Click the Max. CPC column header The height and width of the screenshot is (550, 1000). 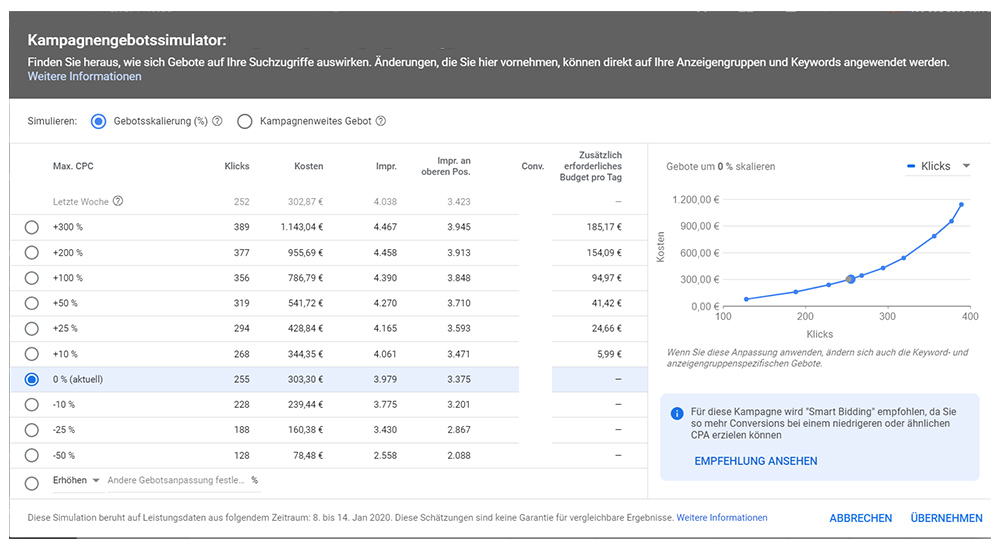(73, 166)
